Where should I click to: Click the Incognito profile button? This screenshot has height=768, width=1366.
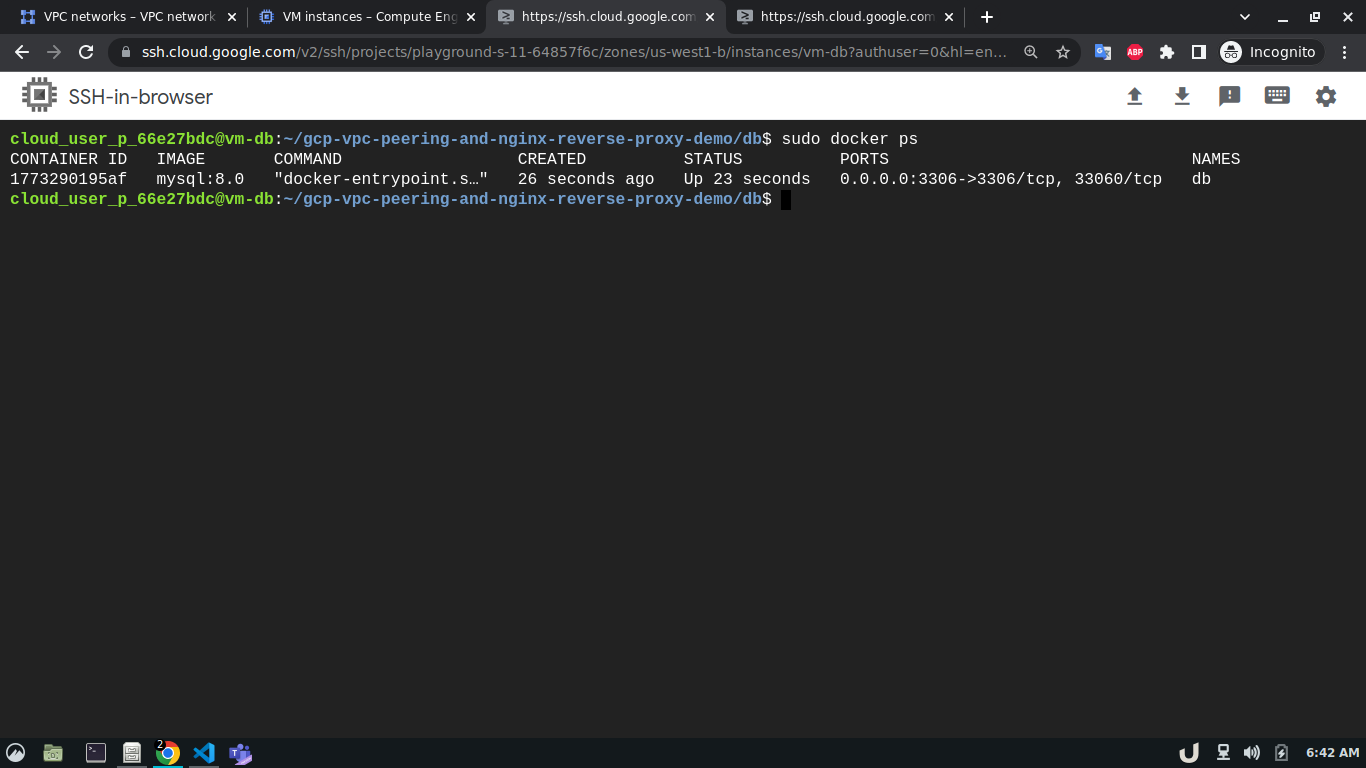click(1269, 52)
